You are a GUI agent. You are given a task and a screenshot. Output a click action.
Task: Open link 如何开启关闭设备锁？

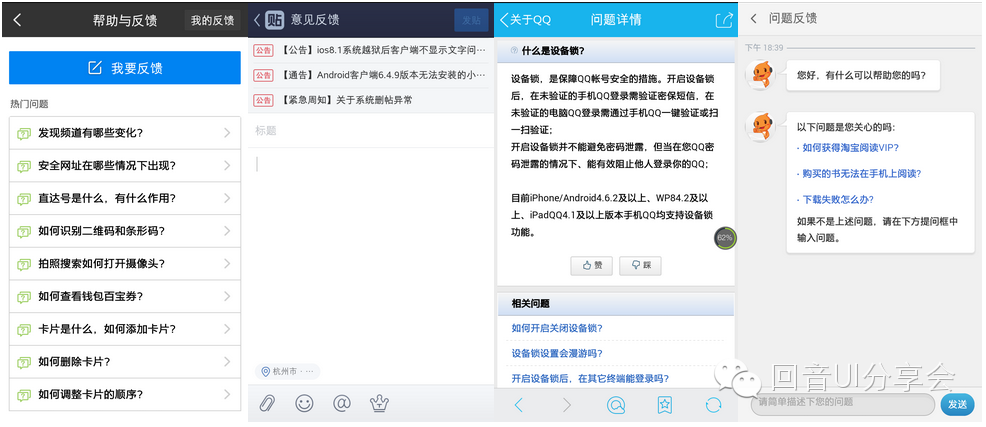[x=557, y=328]
